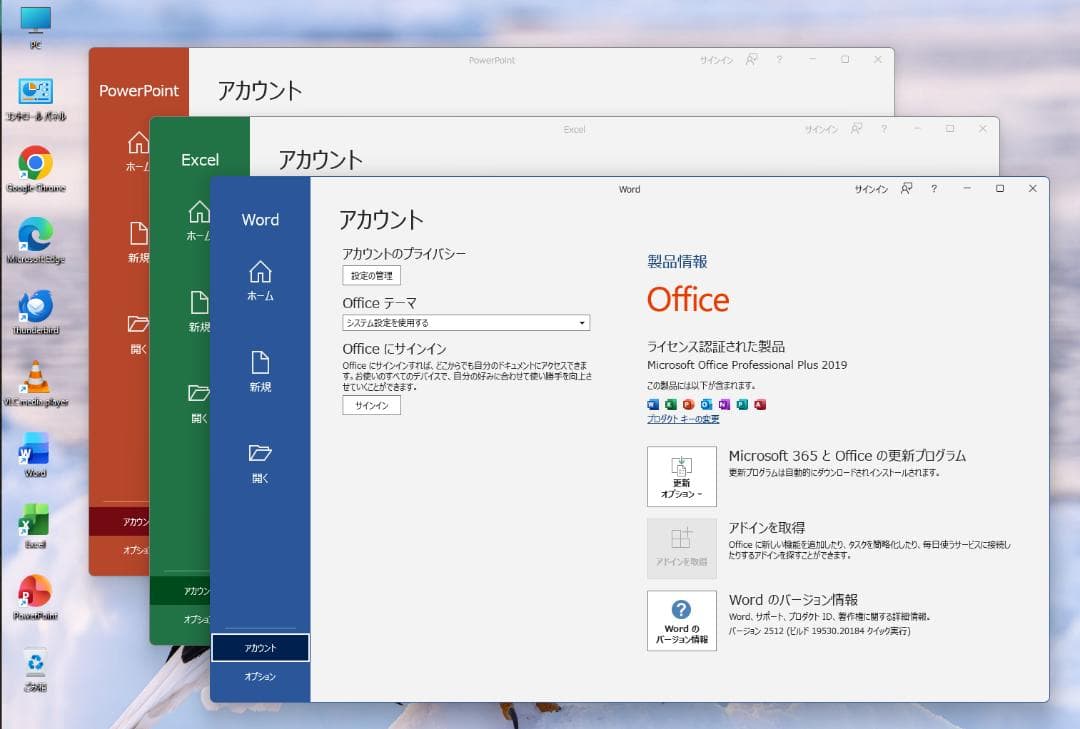Image resolution: width=1080 pixels, height=729 pixels.
Task: Open the Word desktop shortcut
Action: click(x=35, y=455)
